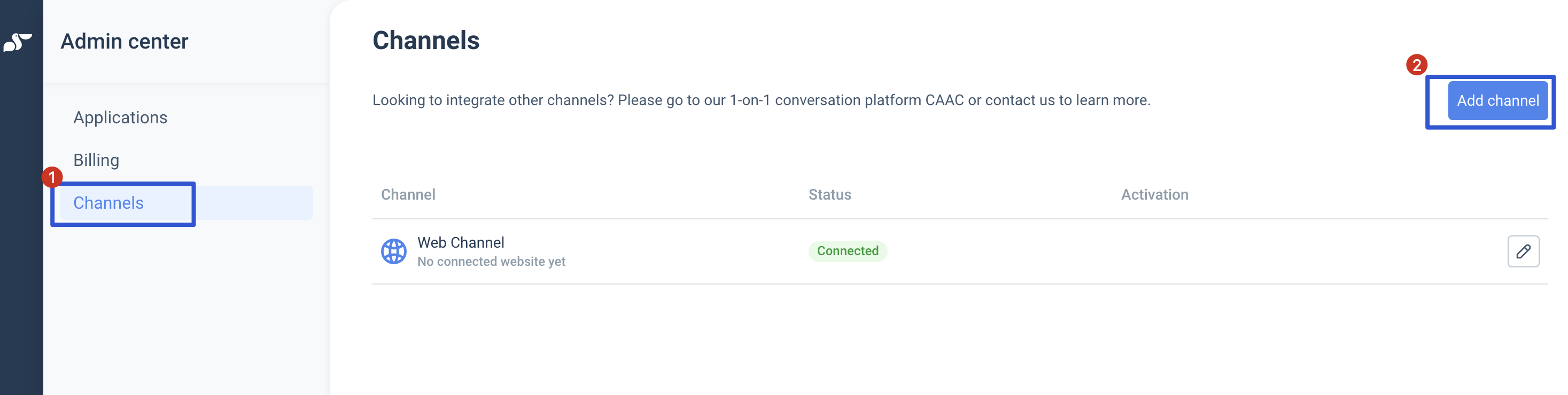This screenshot has width=1568, height=395.
Task: Click the Activation column header
Action: pyautogui.click(x=1155, y=194)
